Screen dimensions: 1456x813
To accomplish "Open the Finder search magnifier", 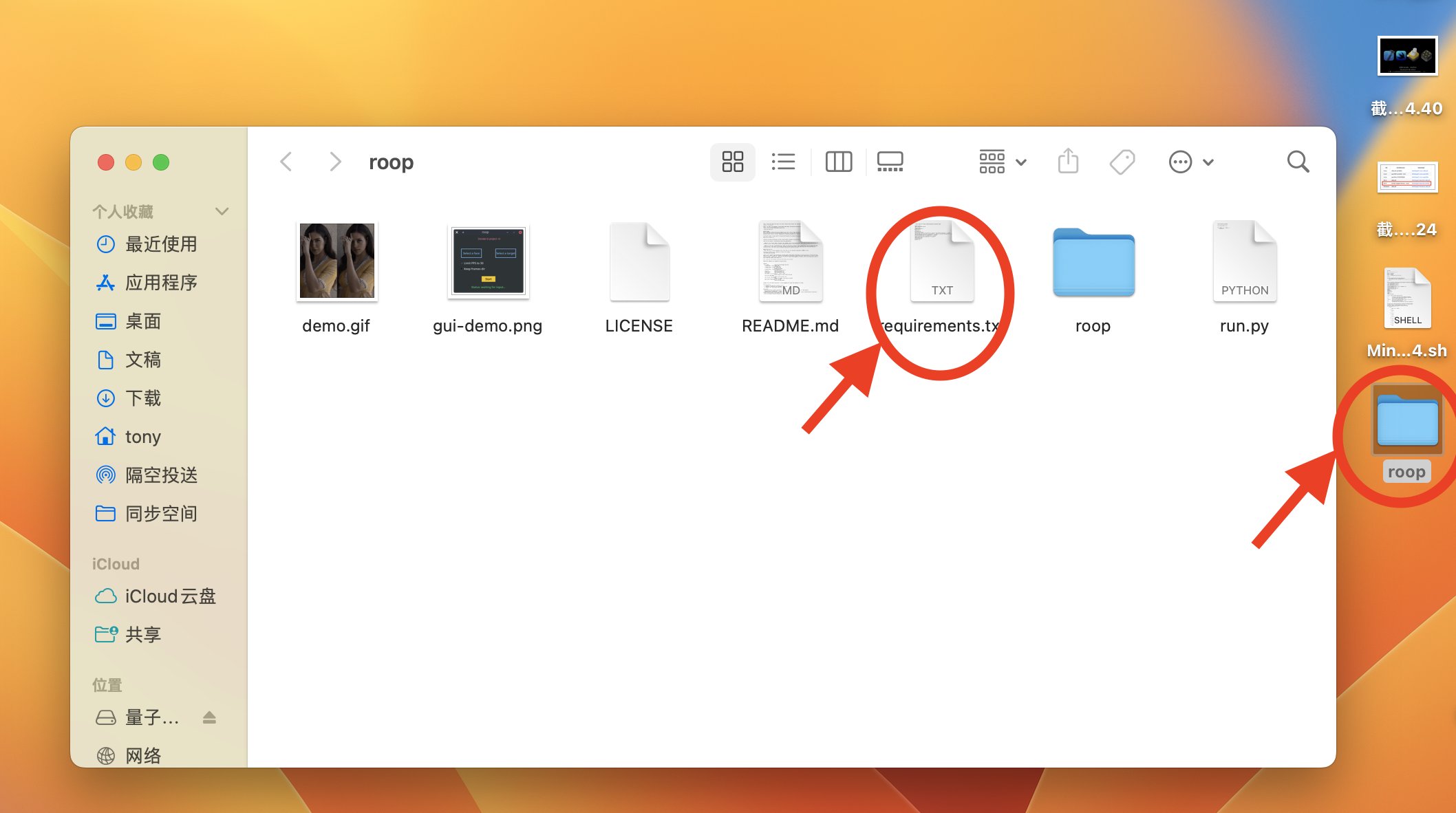I will (x=1298, y=162).
